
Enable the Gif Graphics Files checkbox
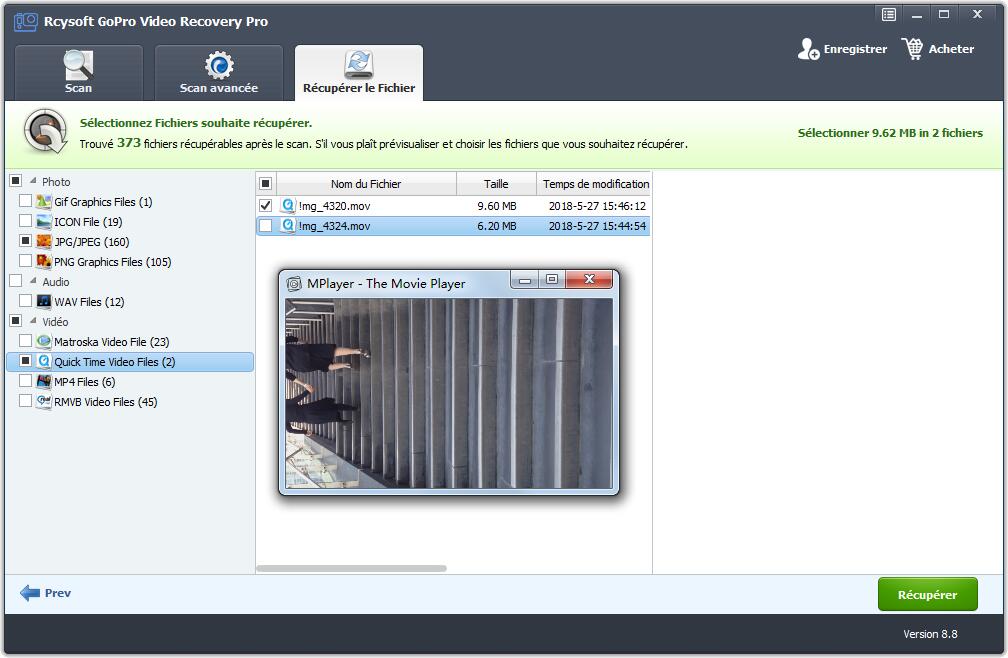tap(26, 202)
